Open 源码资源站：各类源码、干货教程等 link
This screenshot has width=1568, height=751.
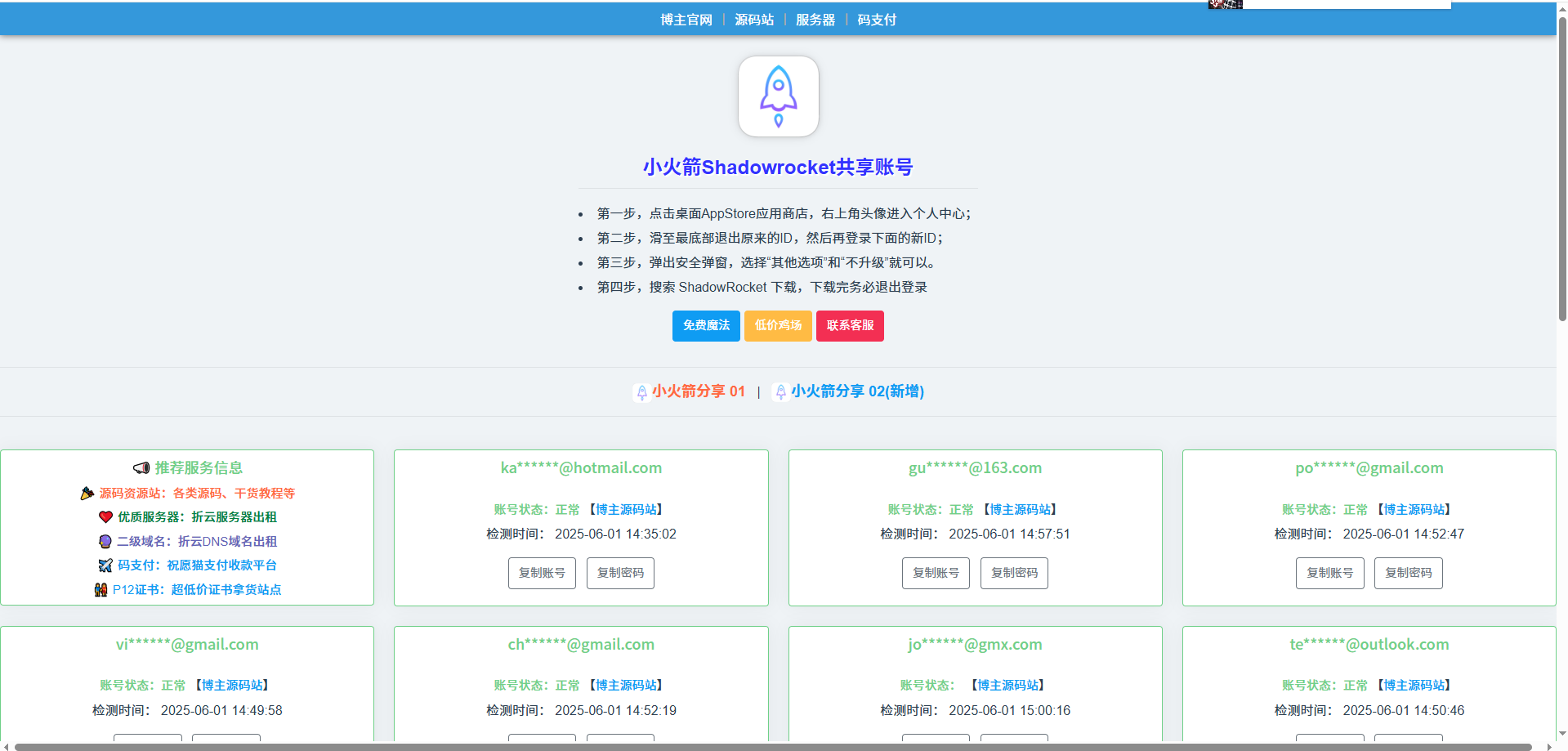coord(197,494)
